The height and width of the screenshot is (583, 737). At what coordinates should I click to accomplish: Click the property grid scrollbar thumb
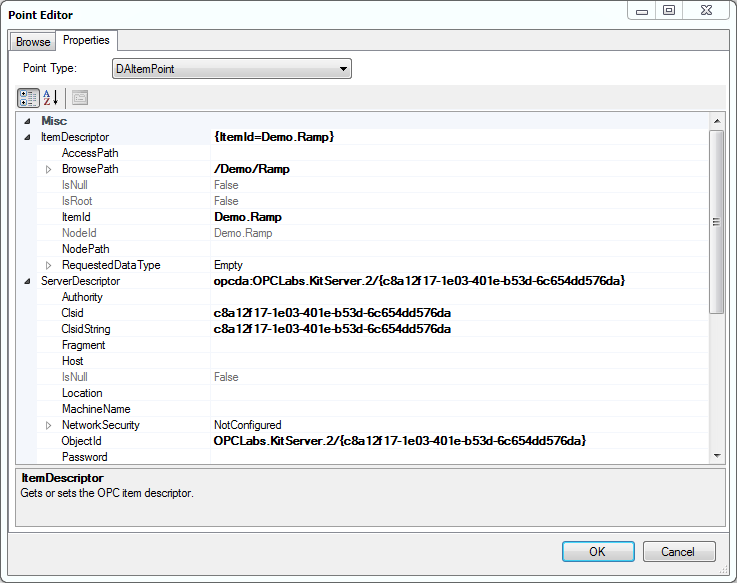point(716,222)
